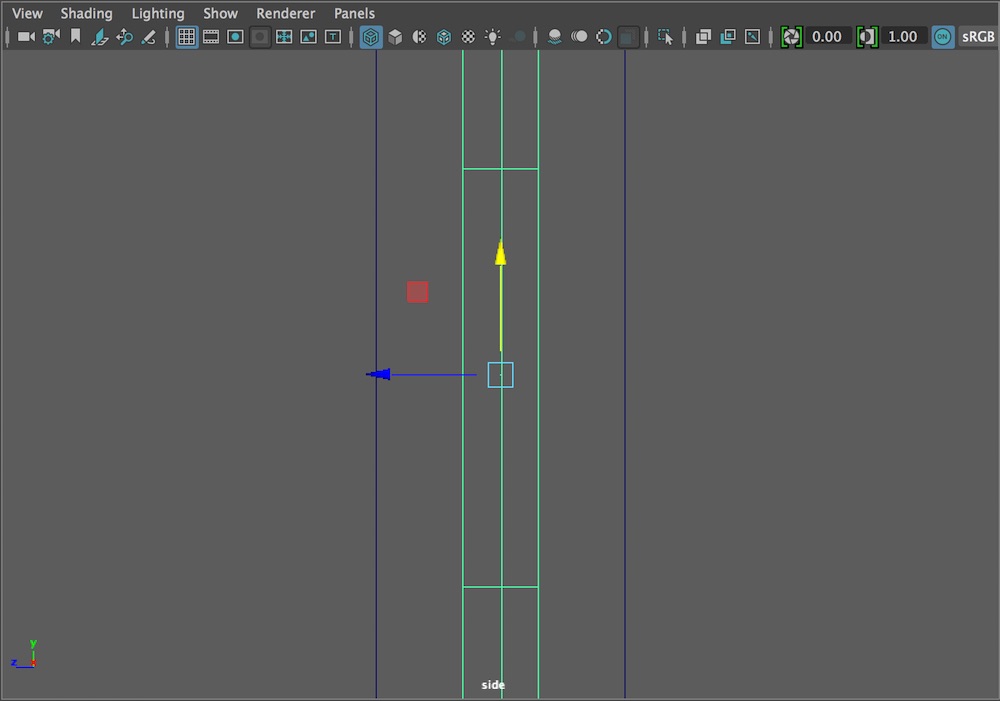Click the Isolate Select icon
Image resolution: width=1000 pixels, height=701 pixels.
coord(665,37)
